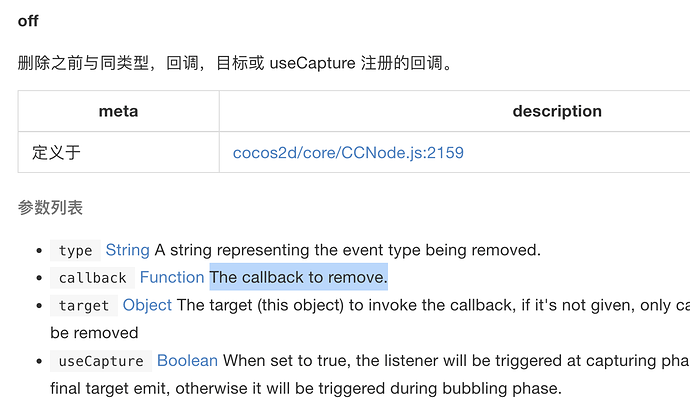The height and width of the screenshot is (409, 690).
Task: Click the "参数列表" section heading
Action: coord(50,208)
